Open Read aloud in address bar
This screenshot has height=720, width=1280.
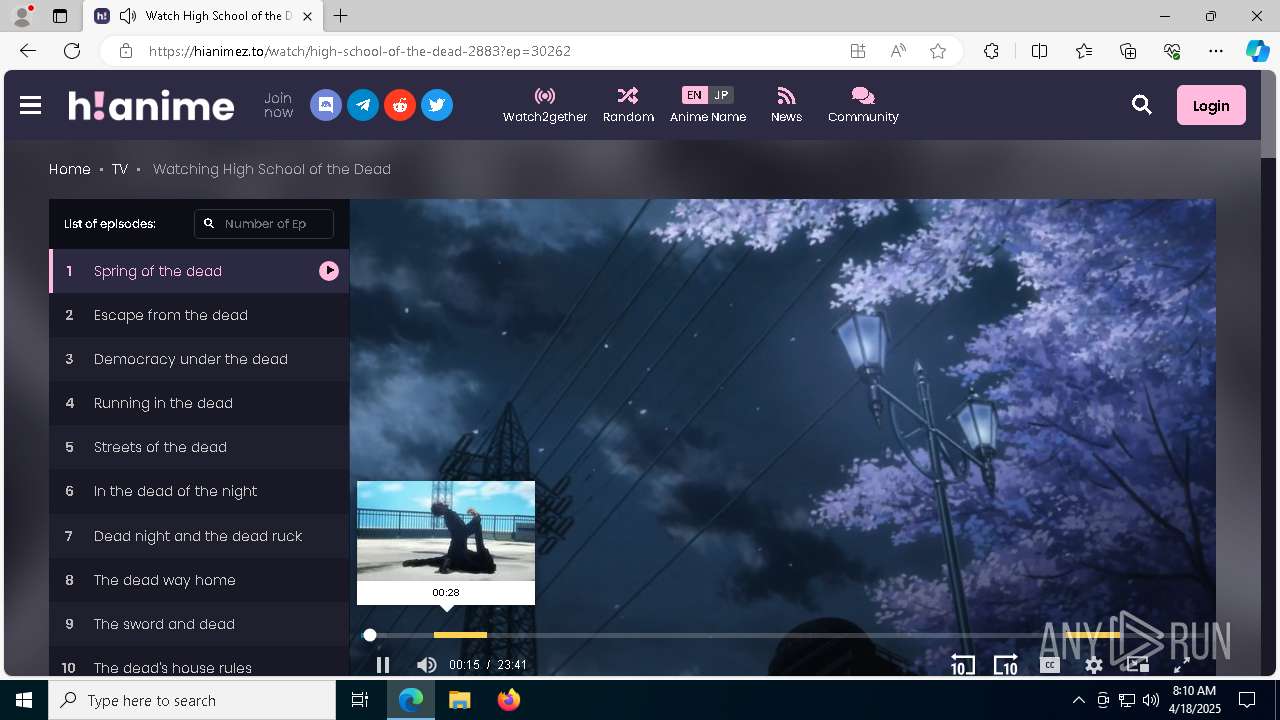898,51
